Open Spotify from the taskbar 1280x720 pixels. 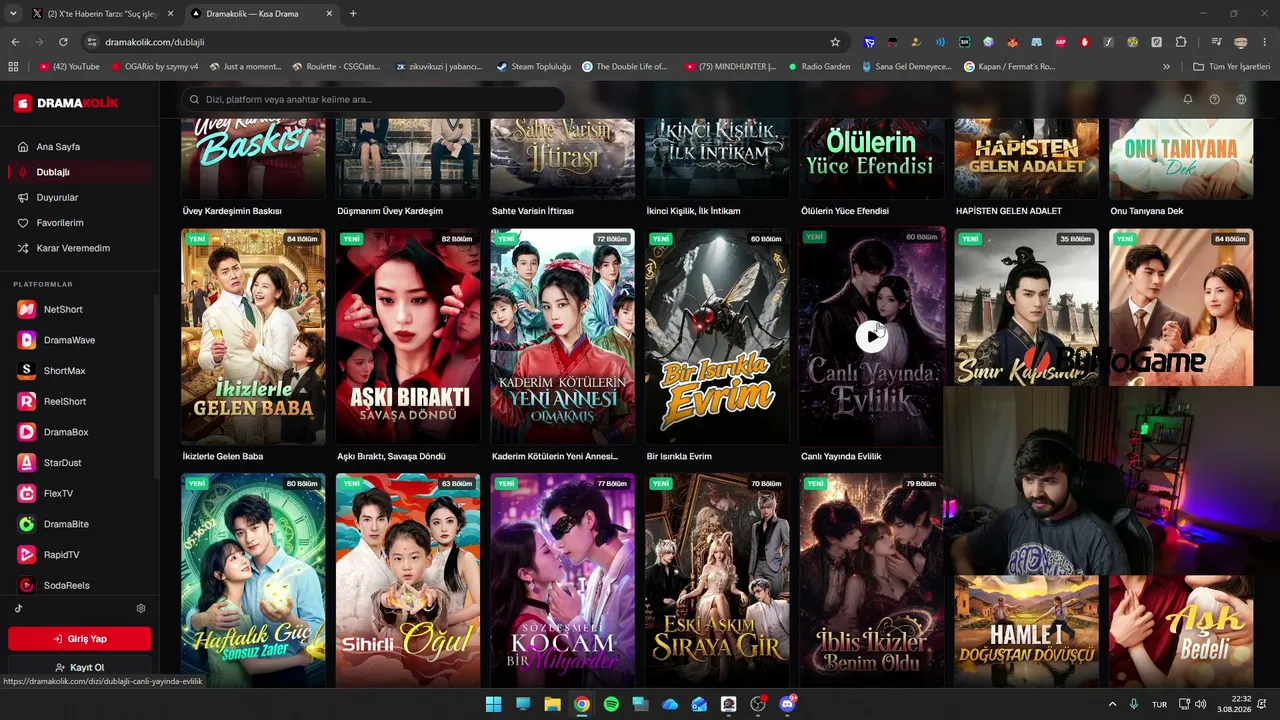tap(611, 704)
